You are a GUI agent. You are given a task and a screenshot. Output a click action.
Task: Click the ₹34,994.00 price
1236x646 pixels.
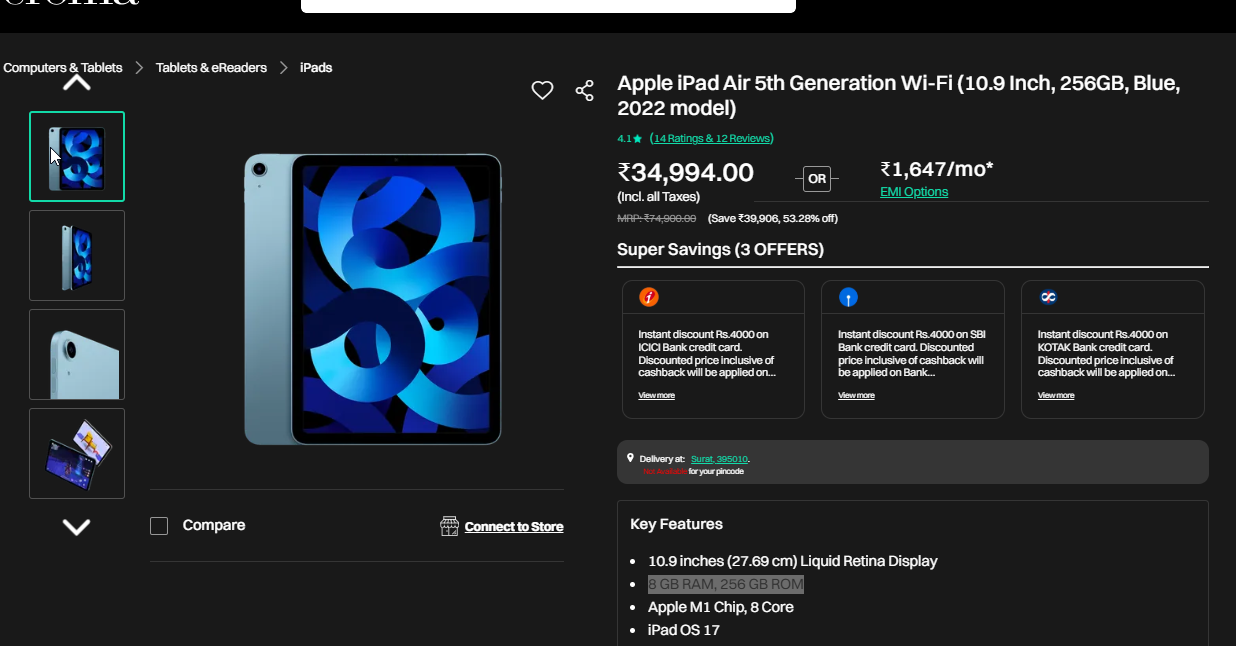(685, 173)
